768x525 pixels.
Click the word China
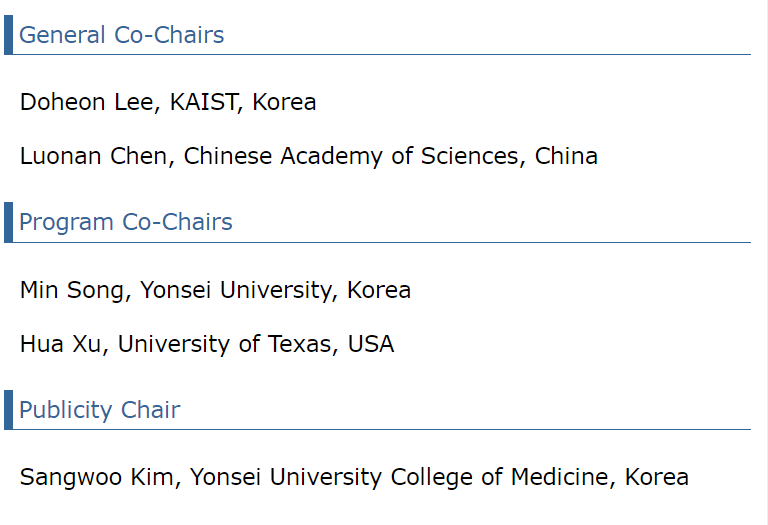pos(566,156)
